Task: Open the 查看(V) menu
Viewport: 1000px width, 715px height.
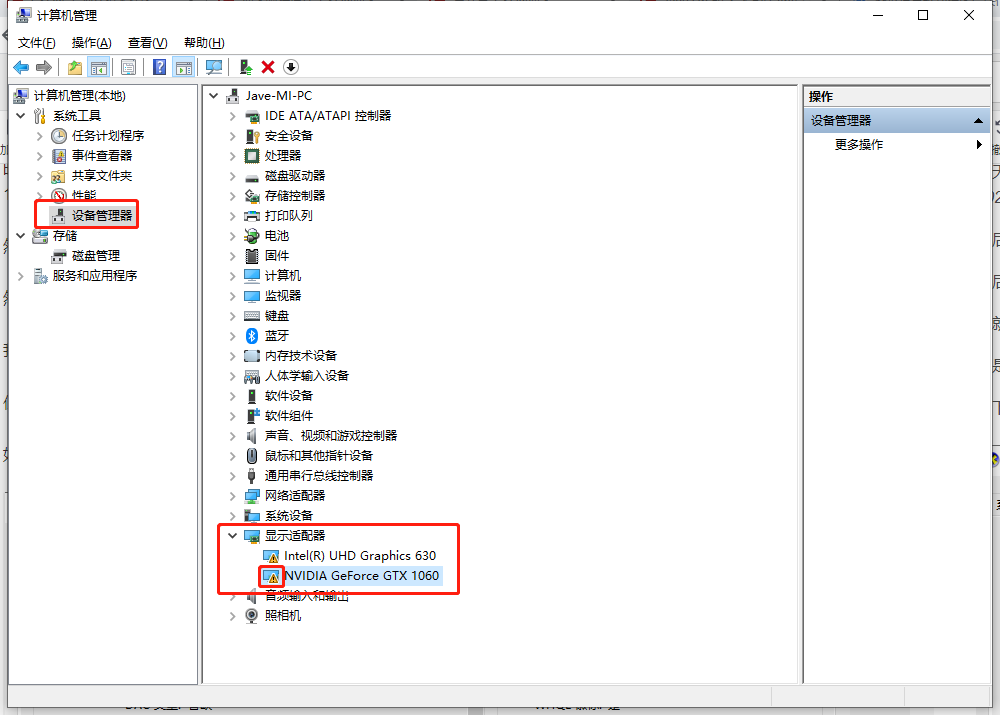Action: pyautogui.click(x=147, y=43)
